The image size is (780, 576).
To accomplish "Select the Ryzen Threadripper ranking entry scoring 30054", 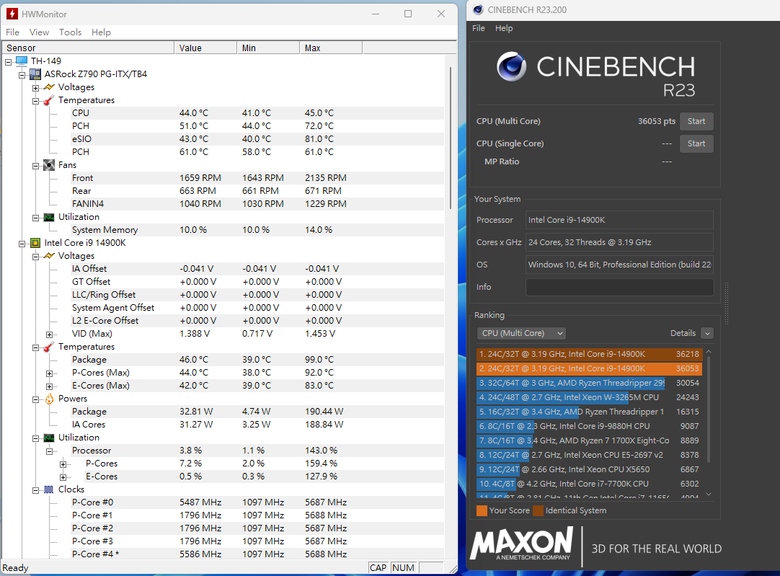I will coord(589,383).
